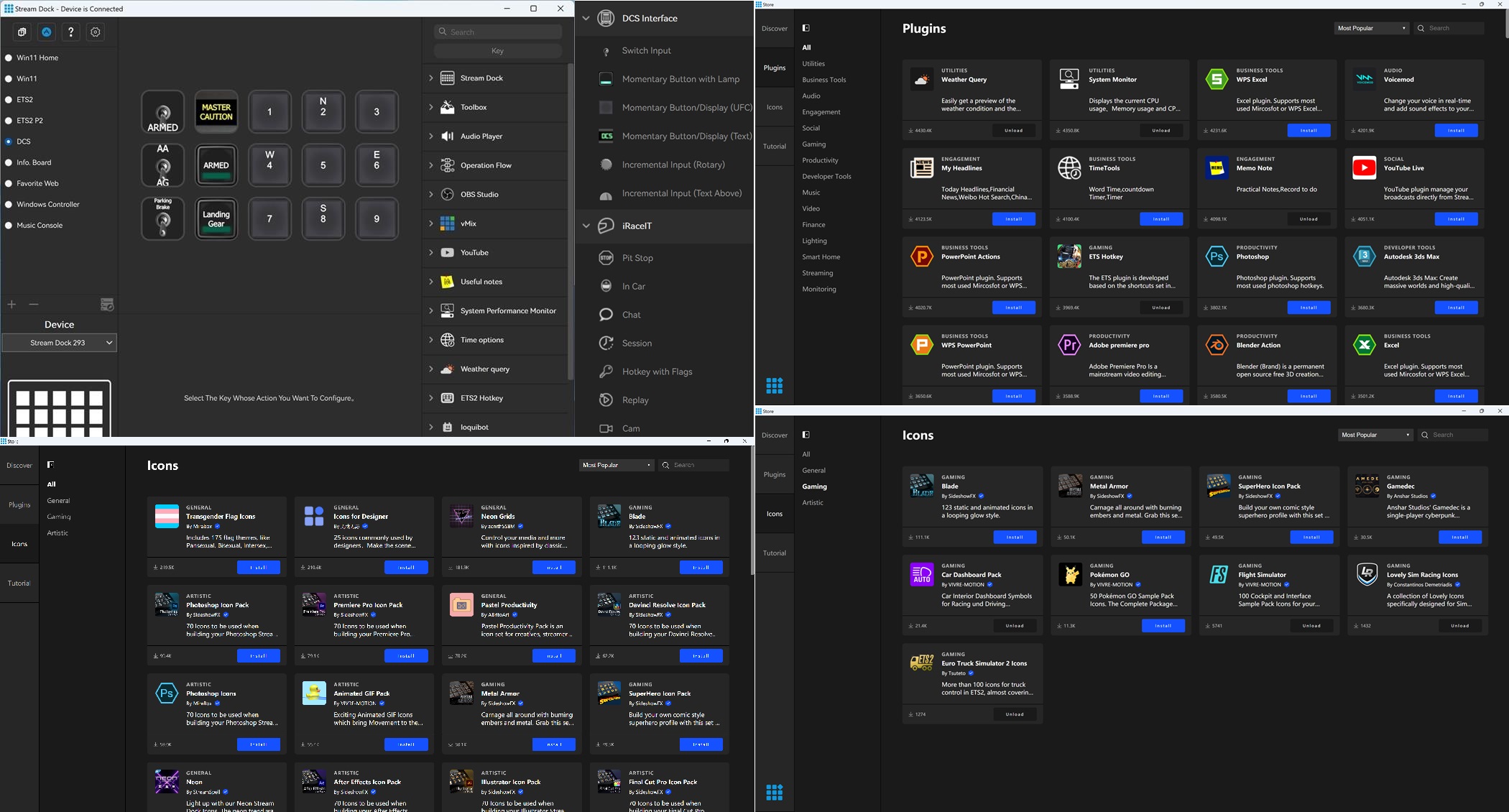Open Tutorial tab in Plugins store window
Image resolution: width=1509 pixels, height=812 pixels.
[x=775, y=147]
